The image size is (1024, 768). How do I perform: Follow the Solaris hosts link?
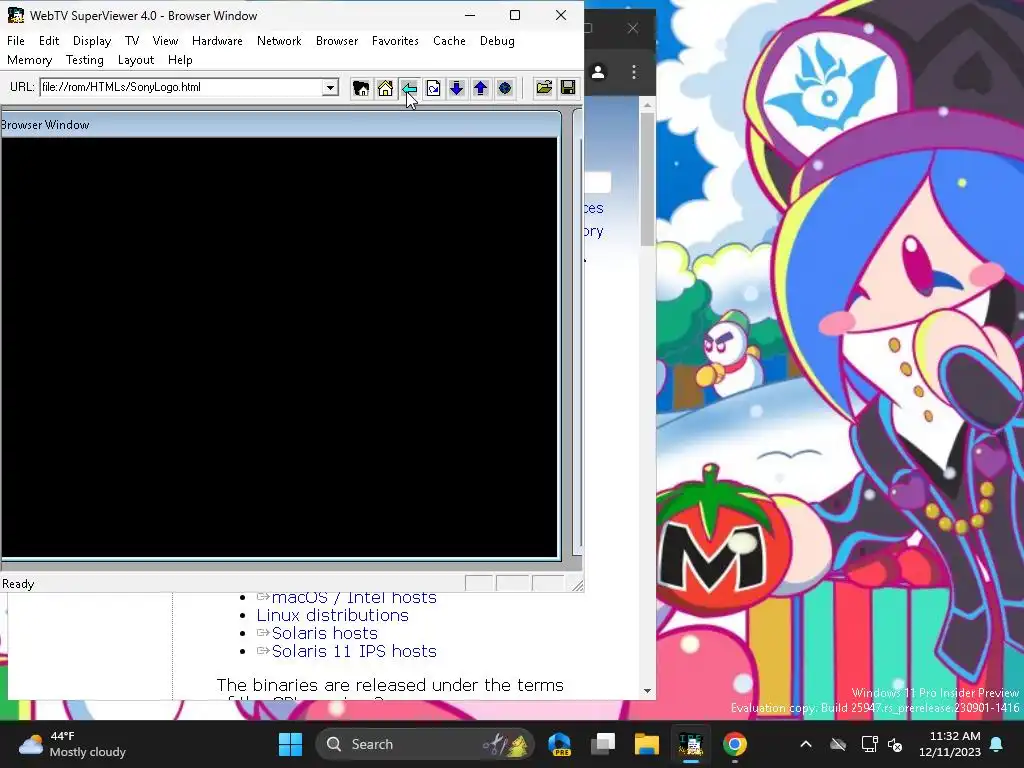(325, 633)
